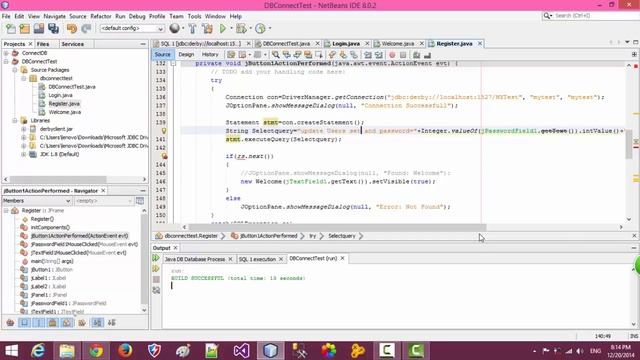640x360 pixels.
Task: Toggle Show Static Members filter in Navigator
Action: coord(39,323)
